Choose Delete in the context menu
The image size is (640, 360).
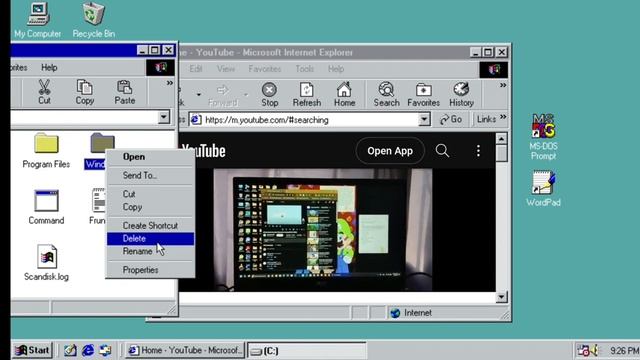point(151,238)
